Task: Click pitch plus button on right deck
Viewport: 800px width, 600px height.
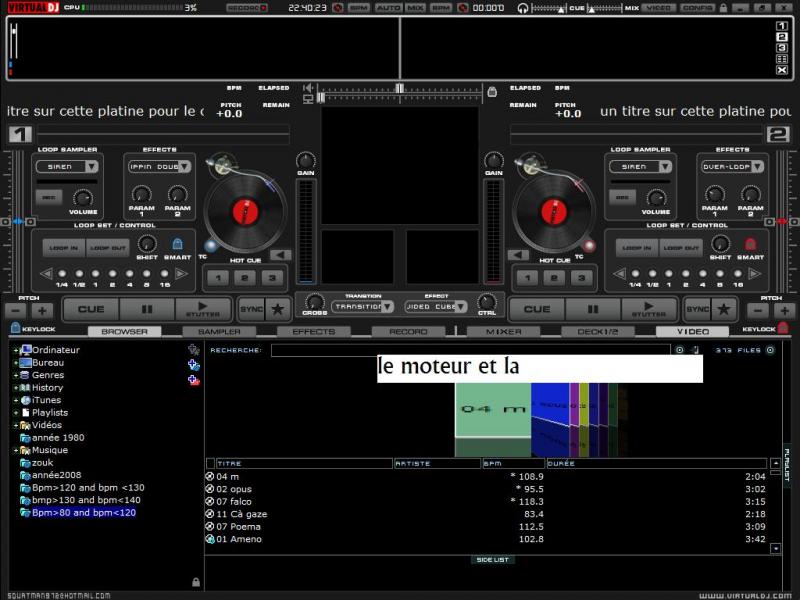Action: click(x=787, y=310)
